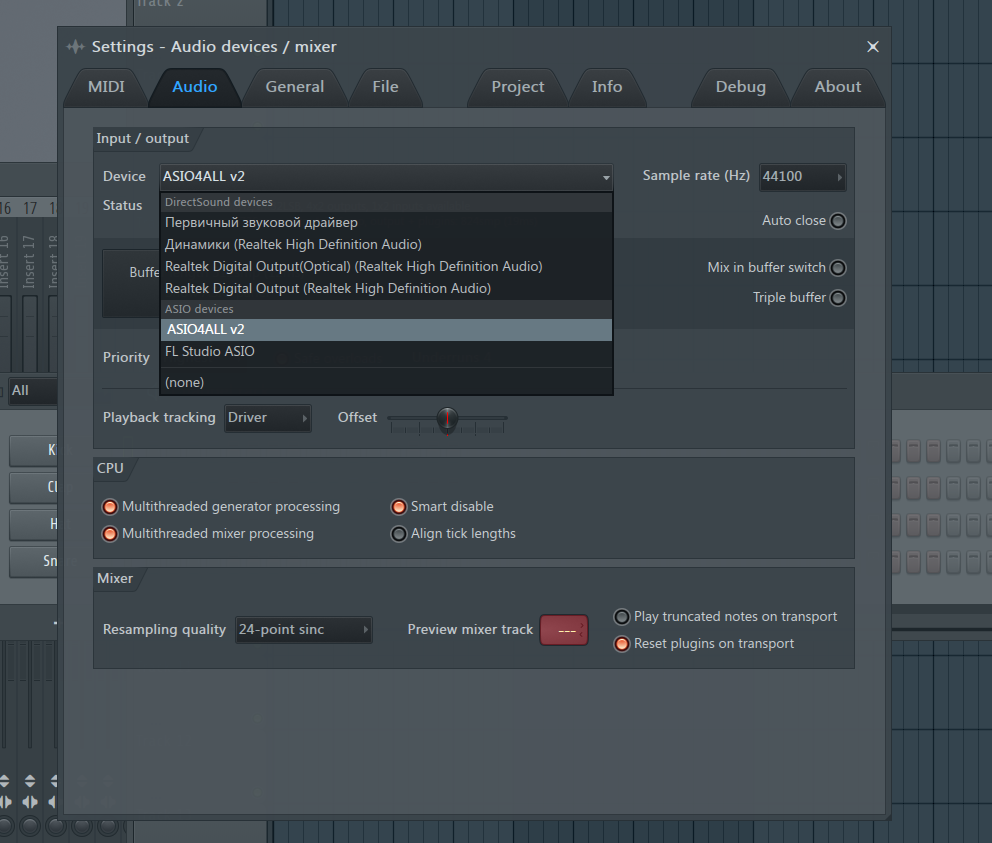The image size is (992, 843).
Task: Select Realtek Digital Output(Optical) device
Action: point(353,266)
